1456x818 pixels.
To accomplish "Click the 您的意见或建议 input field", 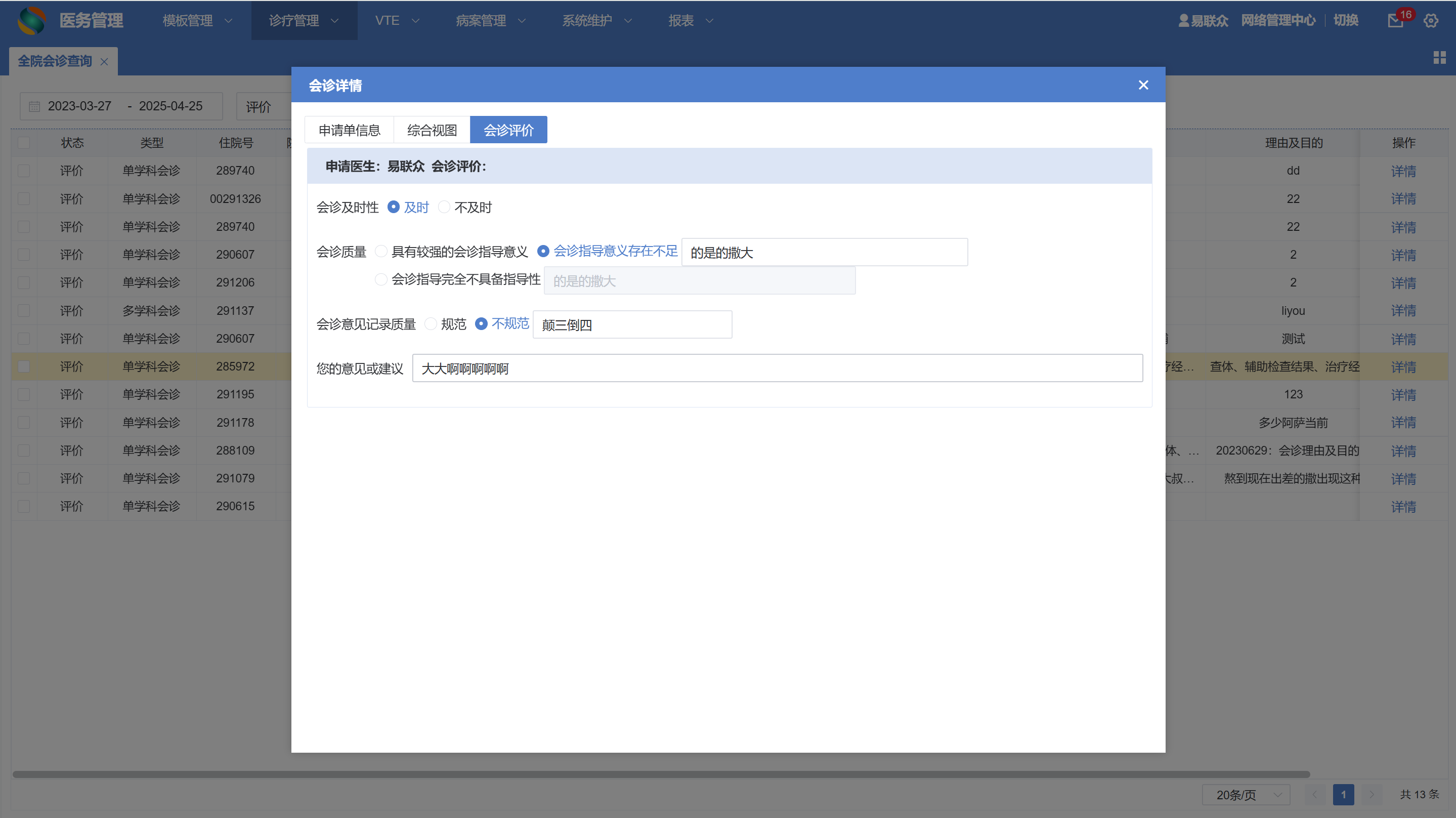I will pyautogui.click(x=777, y=369).
